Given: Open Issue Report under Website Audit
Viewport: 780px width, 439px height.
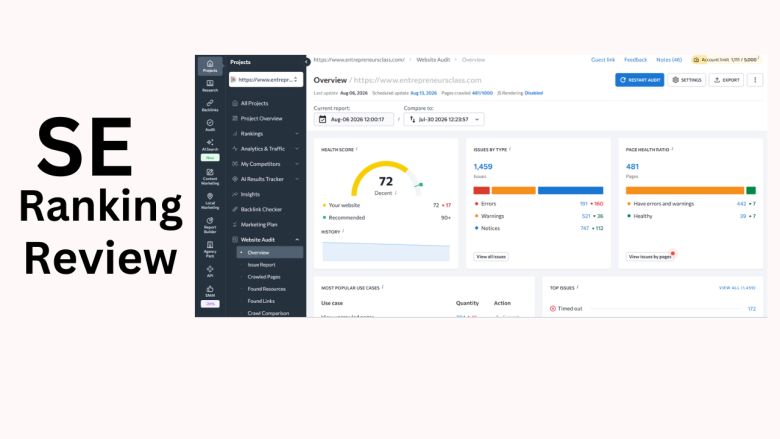Looking at the screenshot, I should 261,265.
